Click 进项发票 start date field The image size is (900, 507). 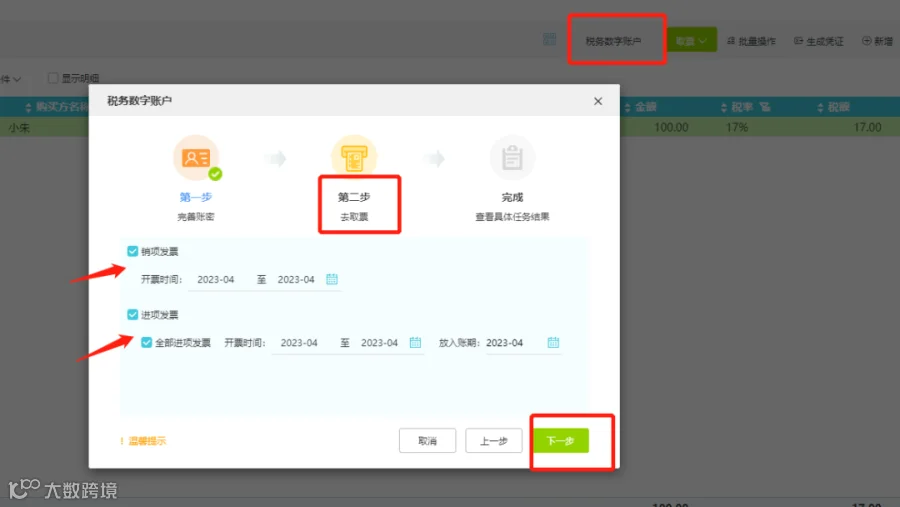[x=299, y=343]
